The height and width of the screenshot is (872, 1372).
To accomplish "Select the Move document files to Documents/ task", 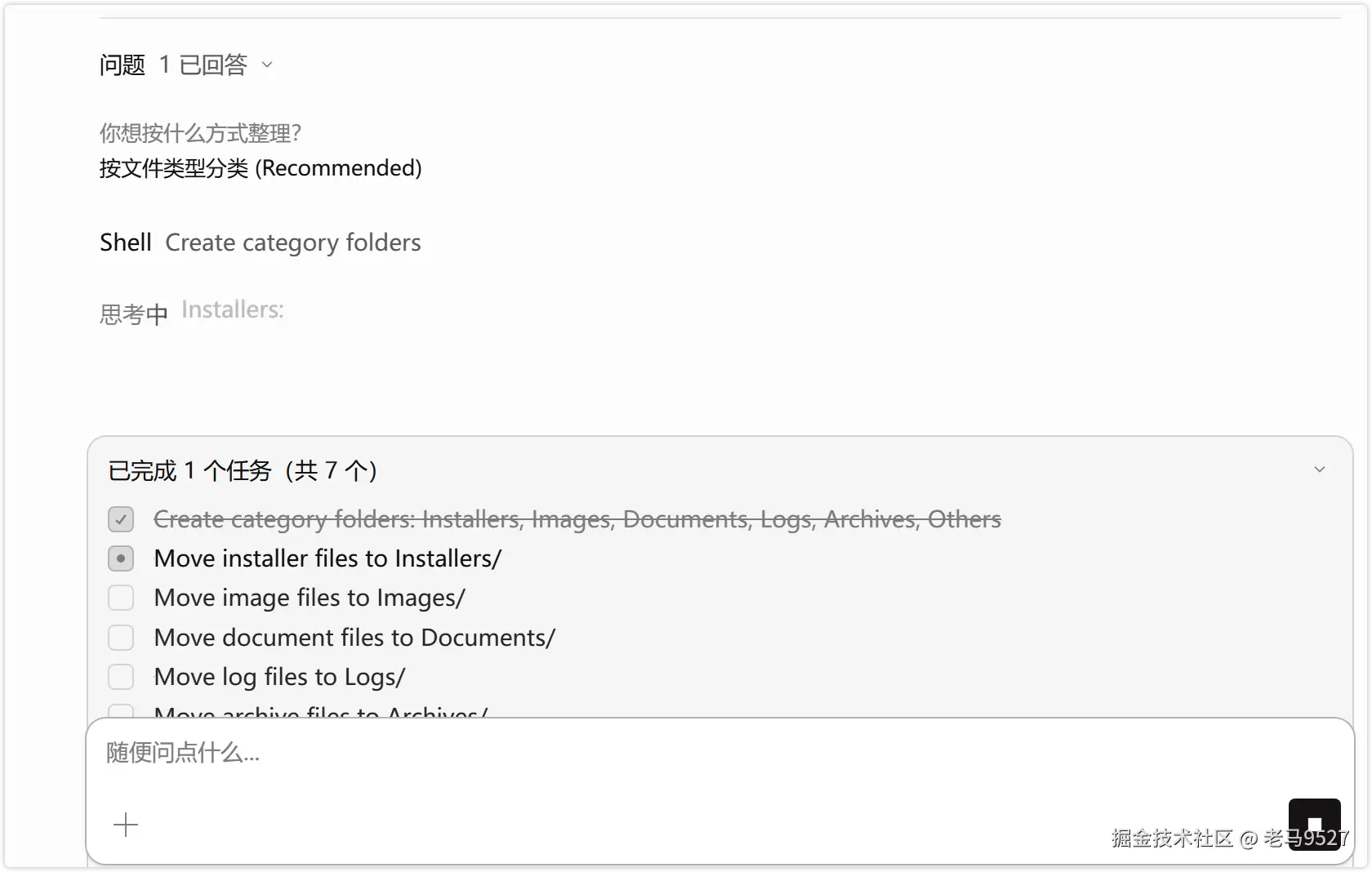I will [x=354, y=638].
